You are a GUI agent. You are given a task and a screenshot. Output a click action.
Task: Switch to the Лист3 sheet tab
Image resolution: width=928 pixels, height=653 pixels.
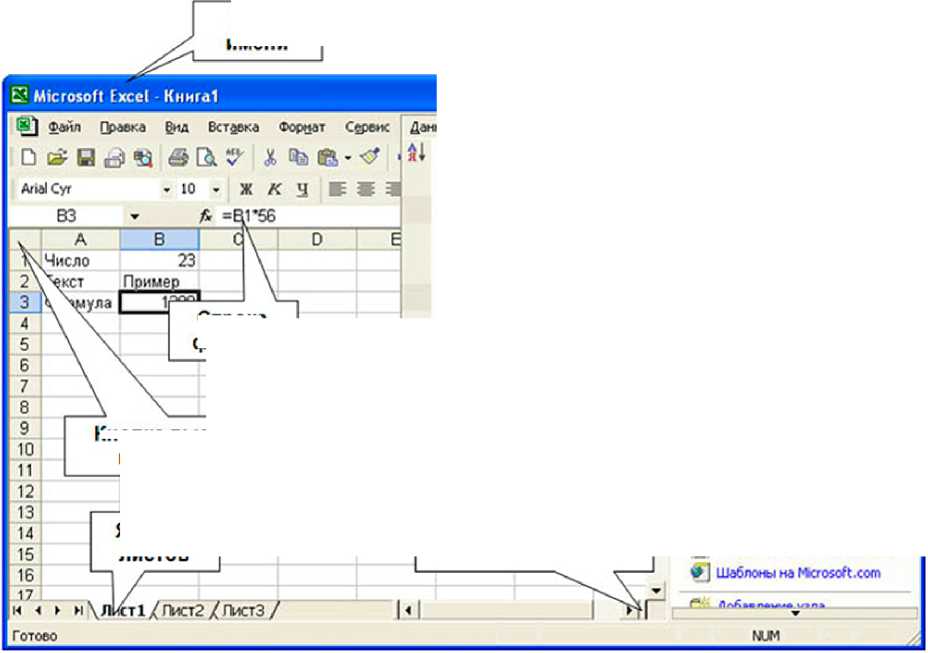click(x=243, y=610)
